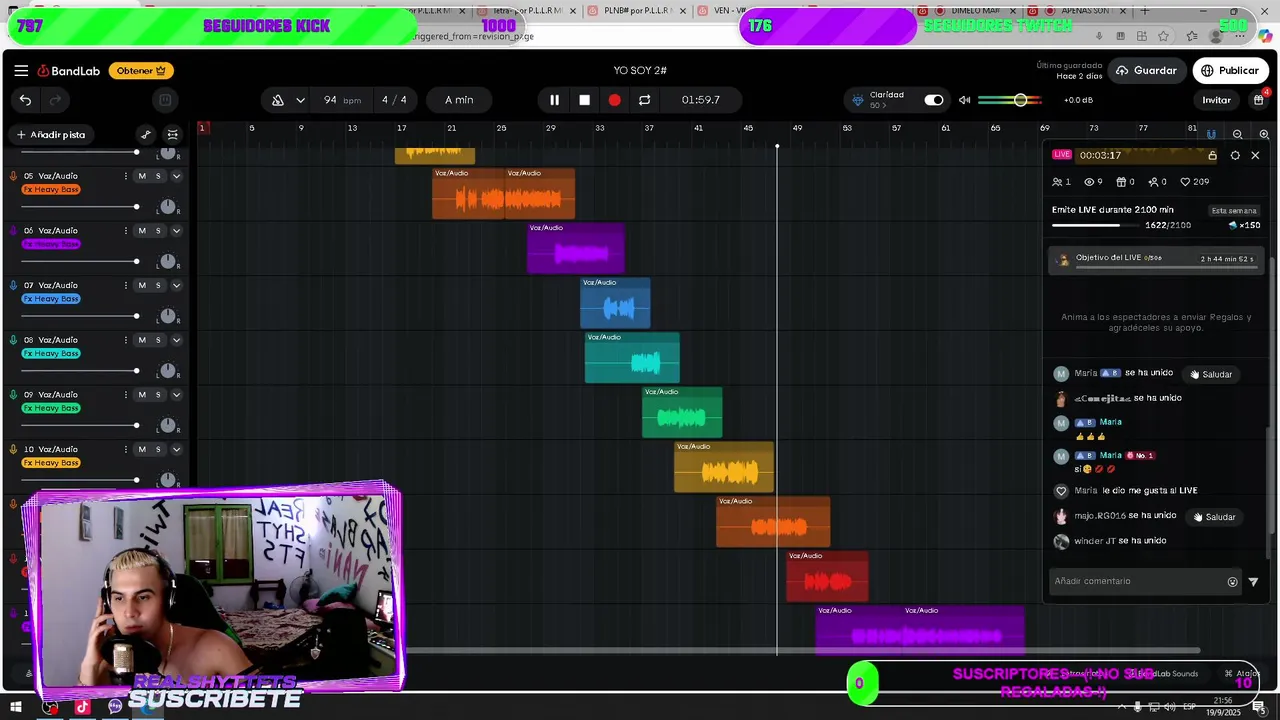Click the Publicar button
The height and width of the screenshot is (720, 1280).
pos(1230,71)
